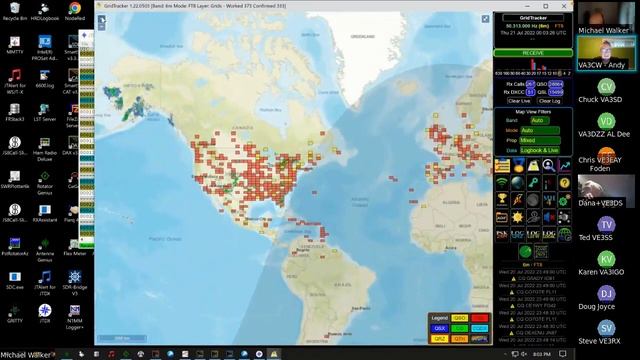Open the HRDLogbook desktop shortcut
The height and width of the screenshot is (360, 640).
click(45, 12)
